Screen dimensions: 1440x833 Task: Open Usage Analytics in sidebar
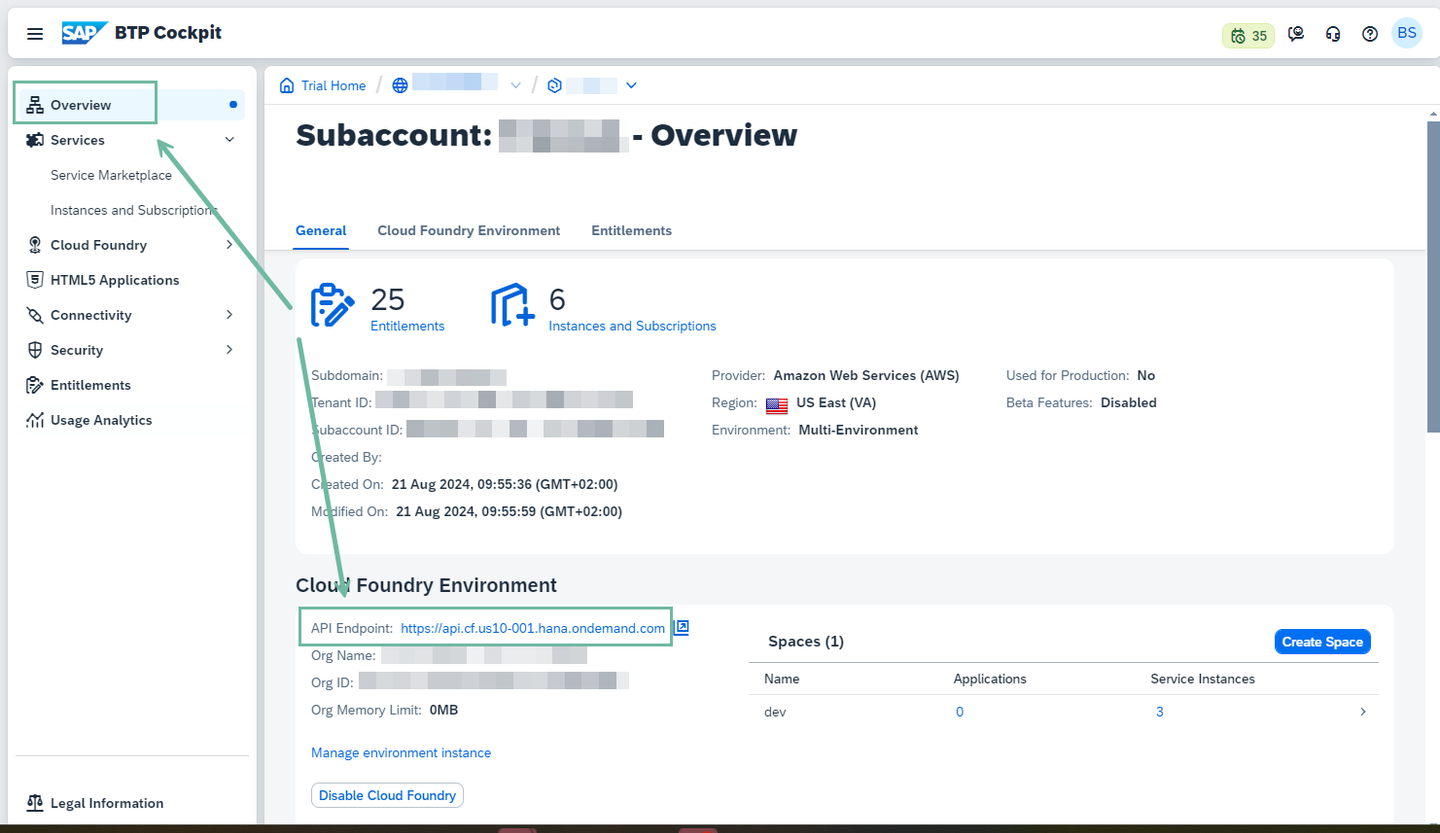pyautogui.click(x=101, y=420)
